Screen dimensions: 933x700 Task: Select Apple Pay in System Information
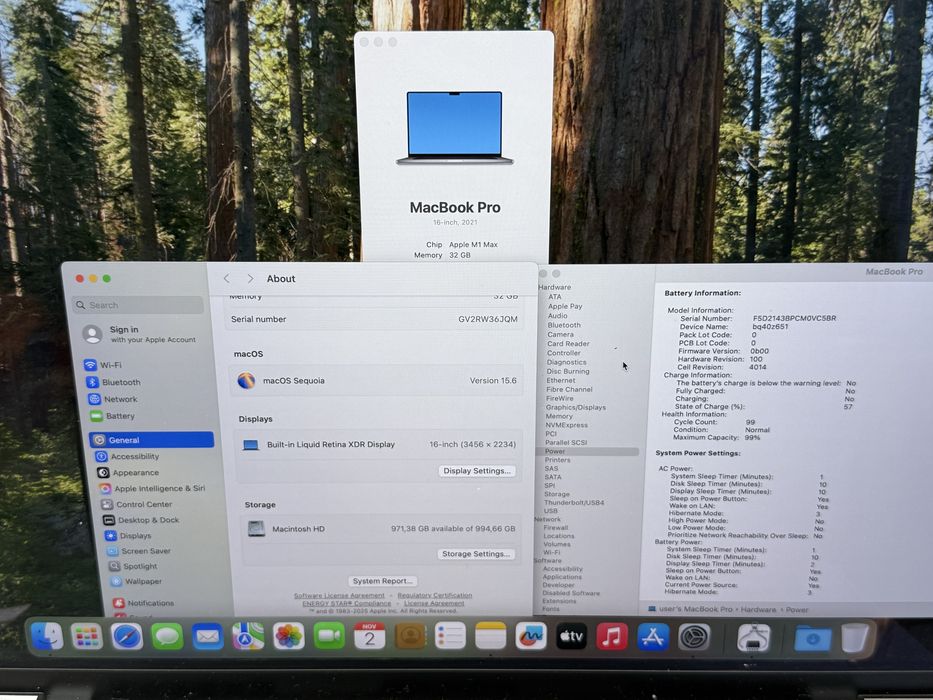tap(565, 307)
